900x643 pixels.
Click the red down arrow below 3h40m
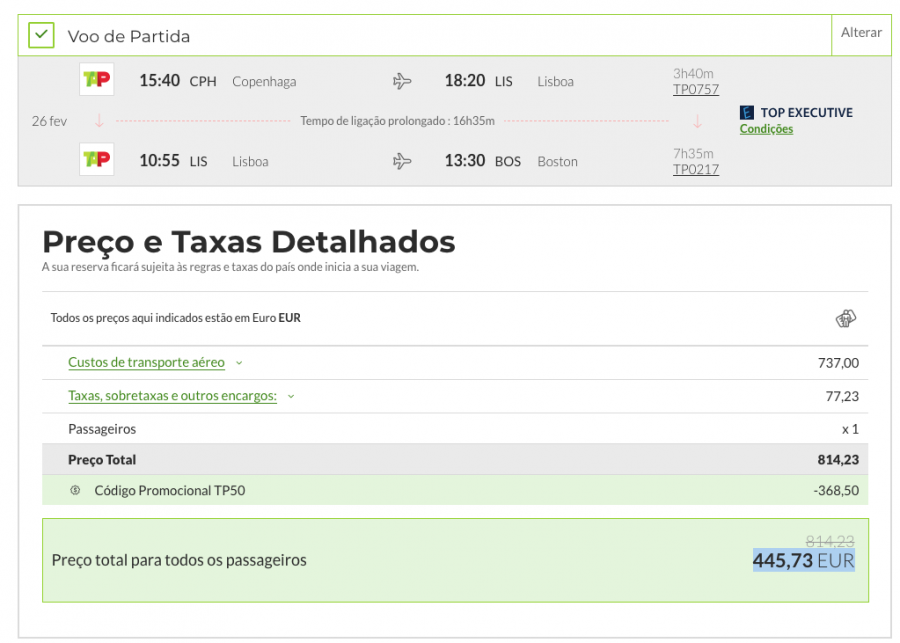[x=697, y=122]
